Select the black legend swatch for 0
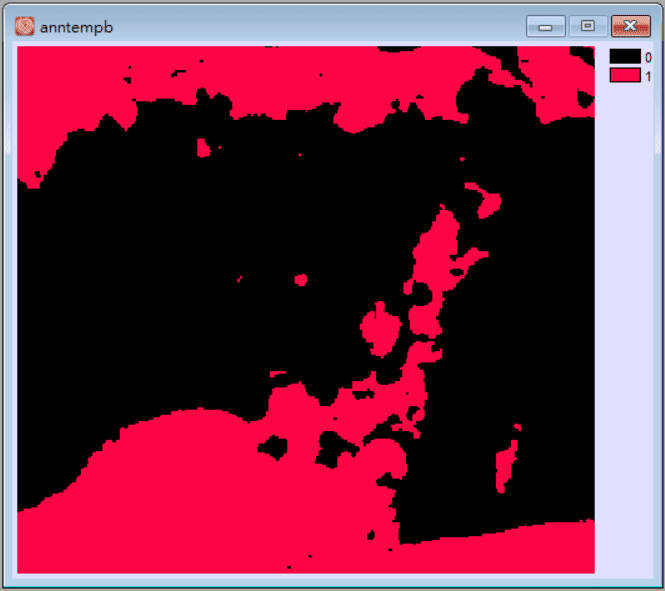Image resolution: width=665 pixels, height=591 pixels. tap(625, 56)
